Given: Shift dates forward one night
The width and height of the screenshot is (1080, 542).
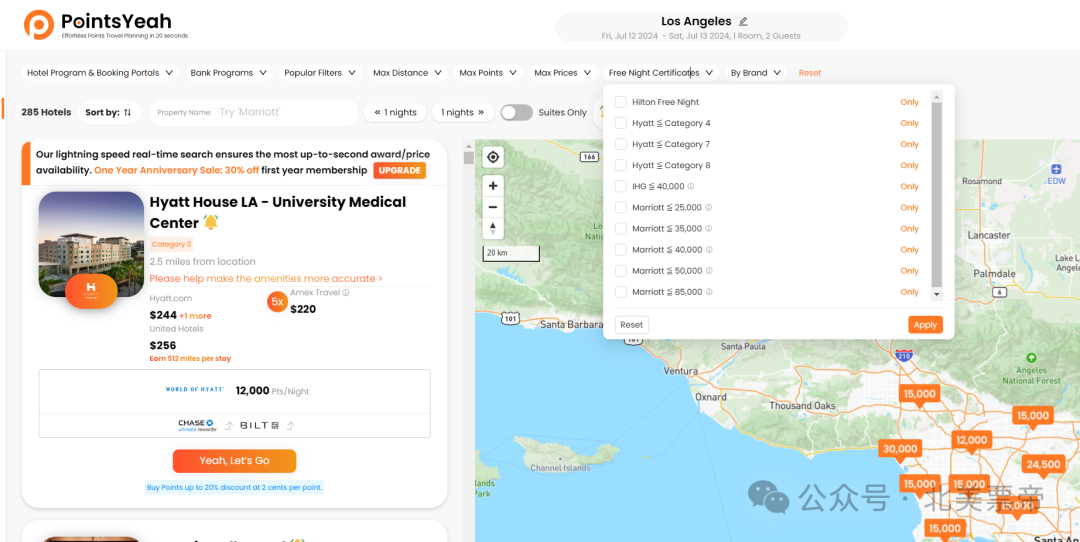Looking at the screenshot, I should tap(463, 112).
